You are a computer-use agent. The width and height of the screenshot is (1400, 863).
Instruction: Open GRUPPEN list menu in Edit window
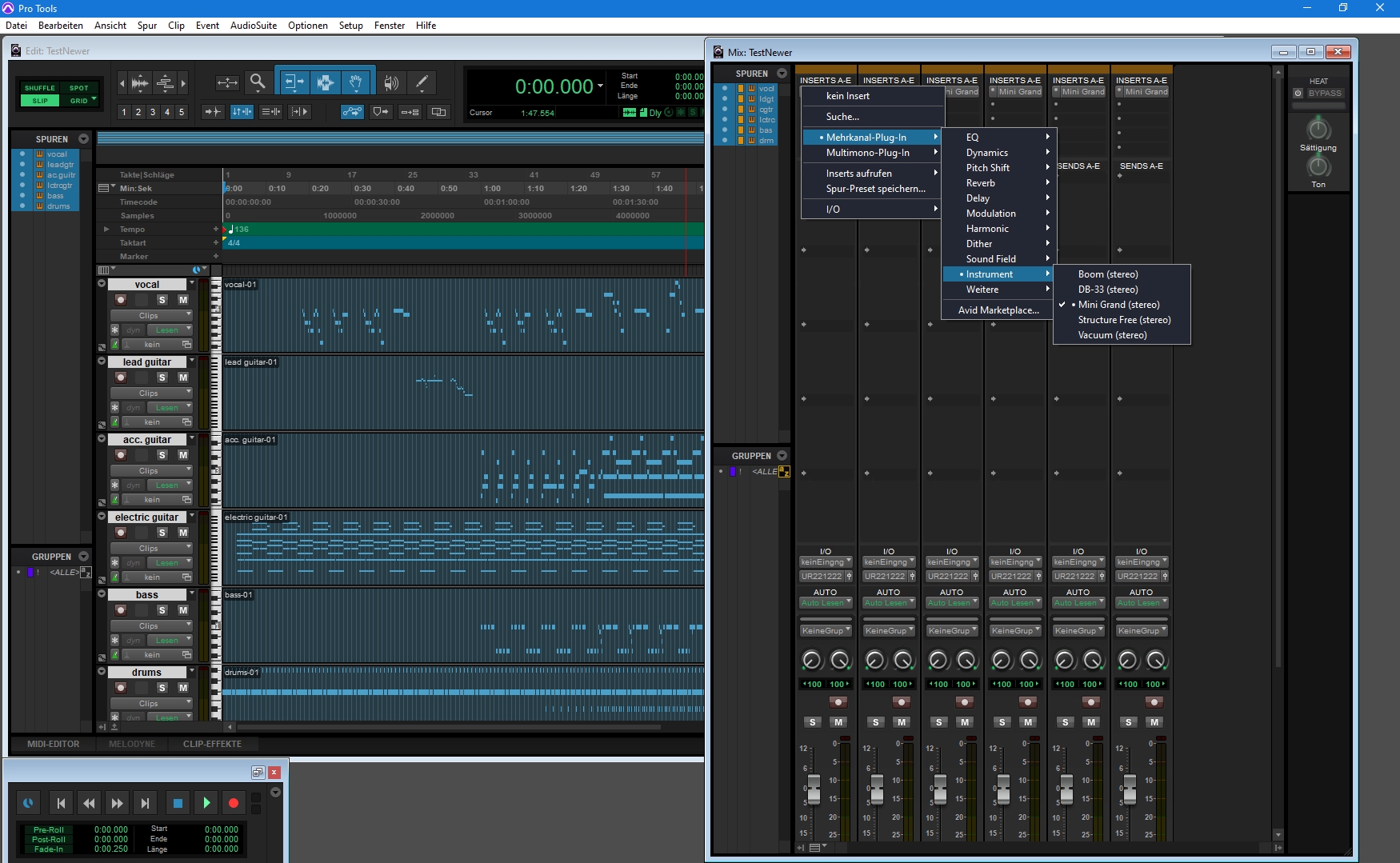[x=83, y=557]
